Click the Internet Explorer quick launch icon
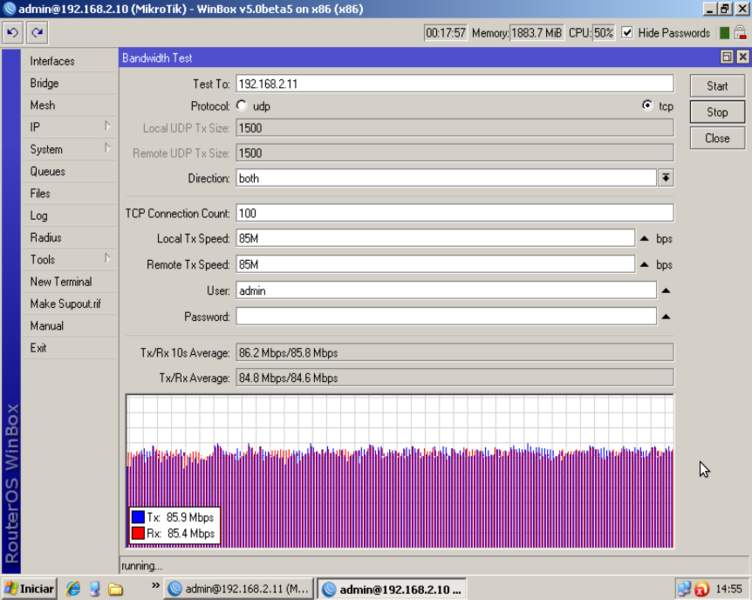 coord(73,589)
